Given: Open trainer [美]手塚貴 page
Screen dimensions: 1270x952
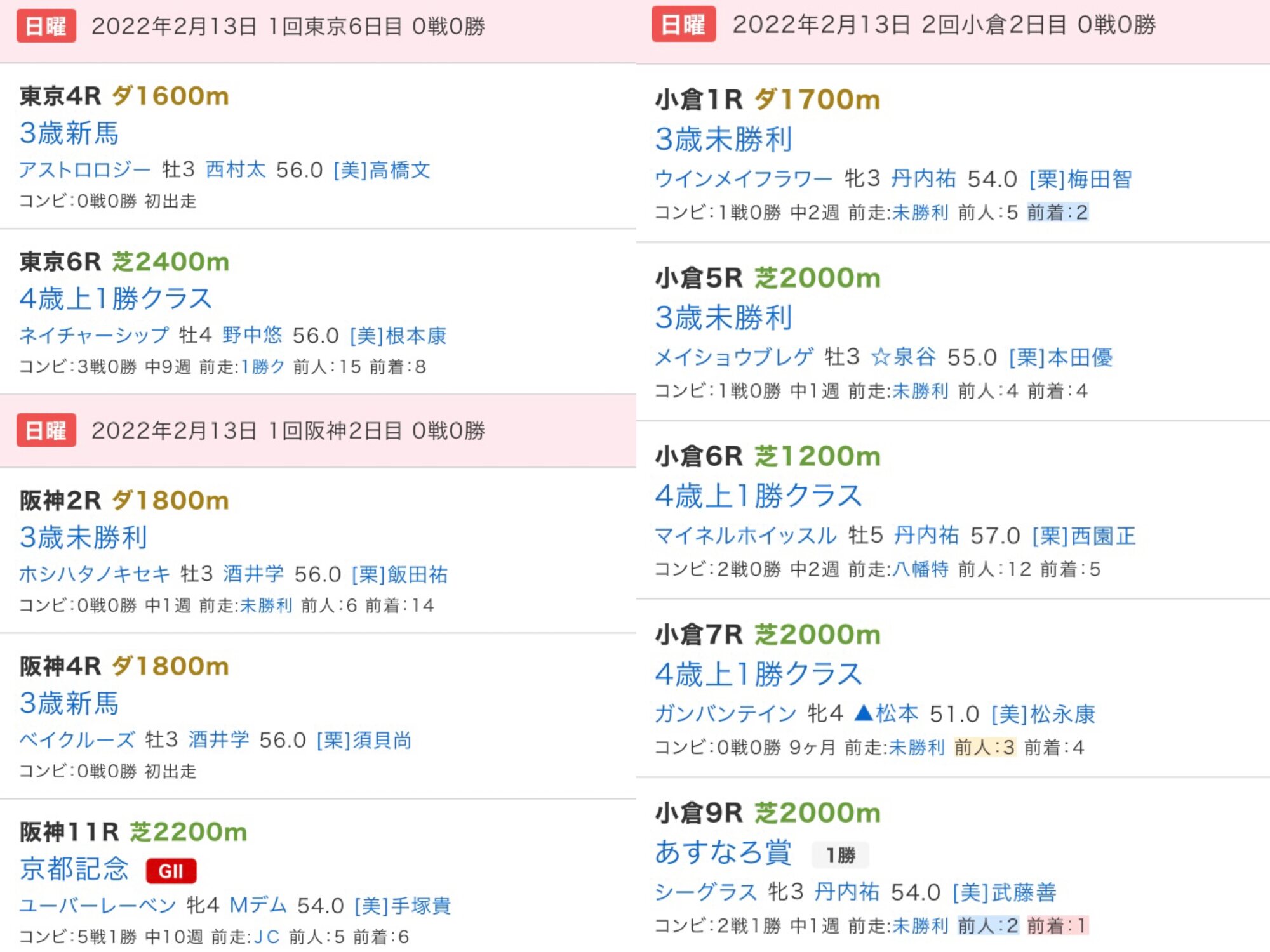Looking at the screenshot, I should tap(403, 906).
